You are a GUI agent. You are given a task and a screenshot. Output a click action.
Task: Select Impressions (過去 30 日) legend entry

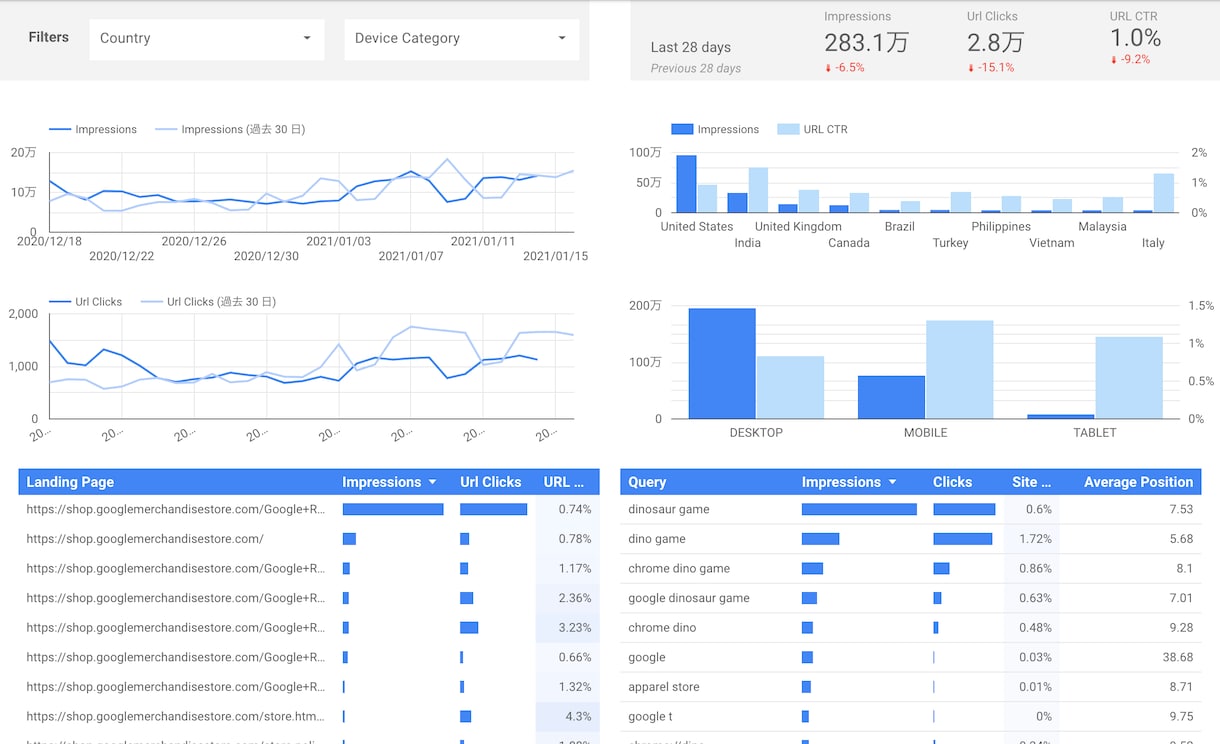[230, 129]
